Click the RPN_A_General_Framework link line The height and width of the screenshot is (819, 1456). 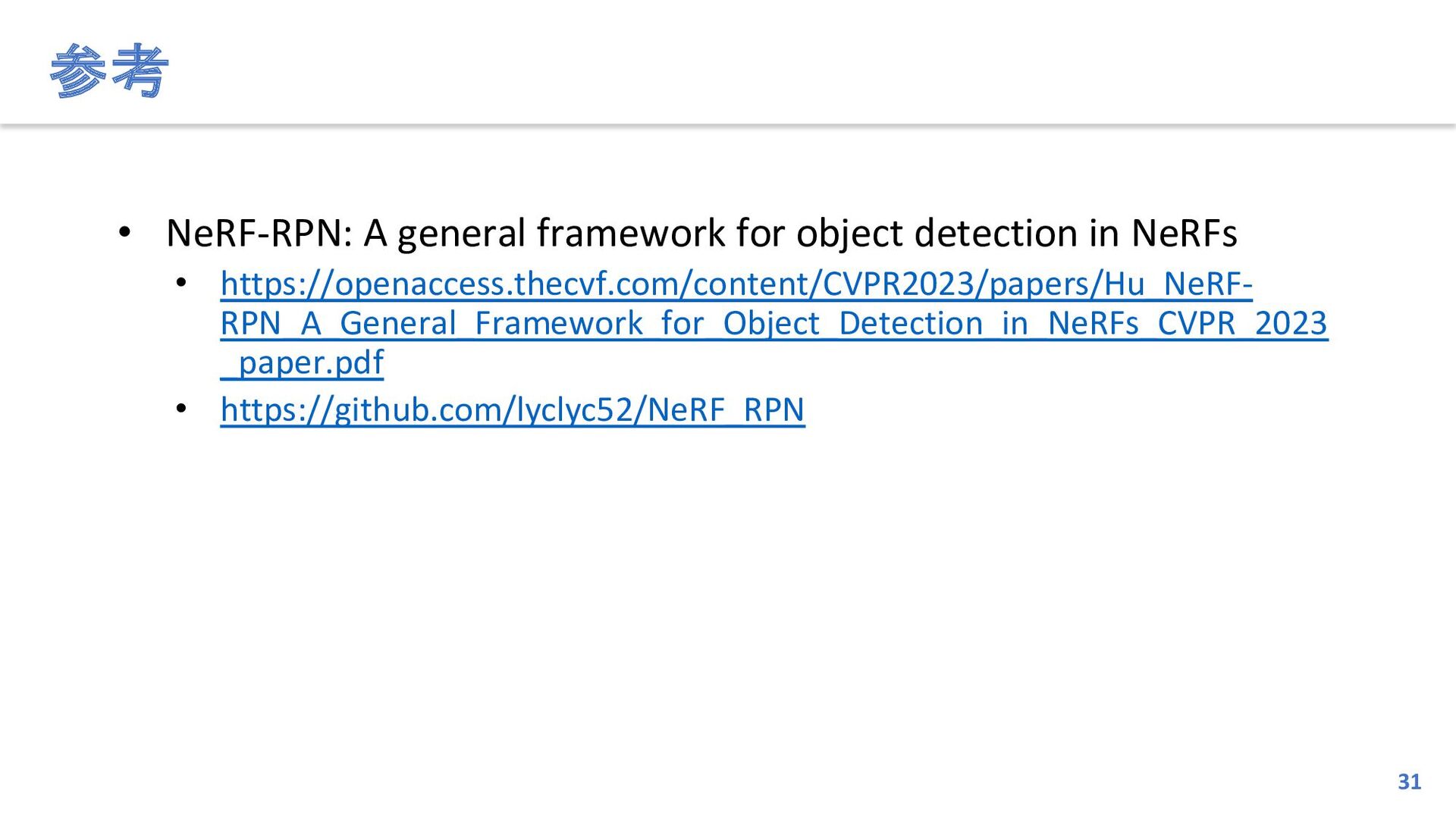(774, 323)
